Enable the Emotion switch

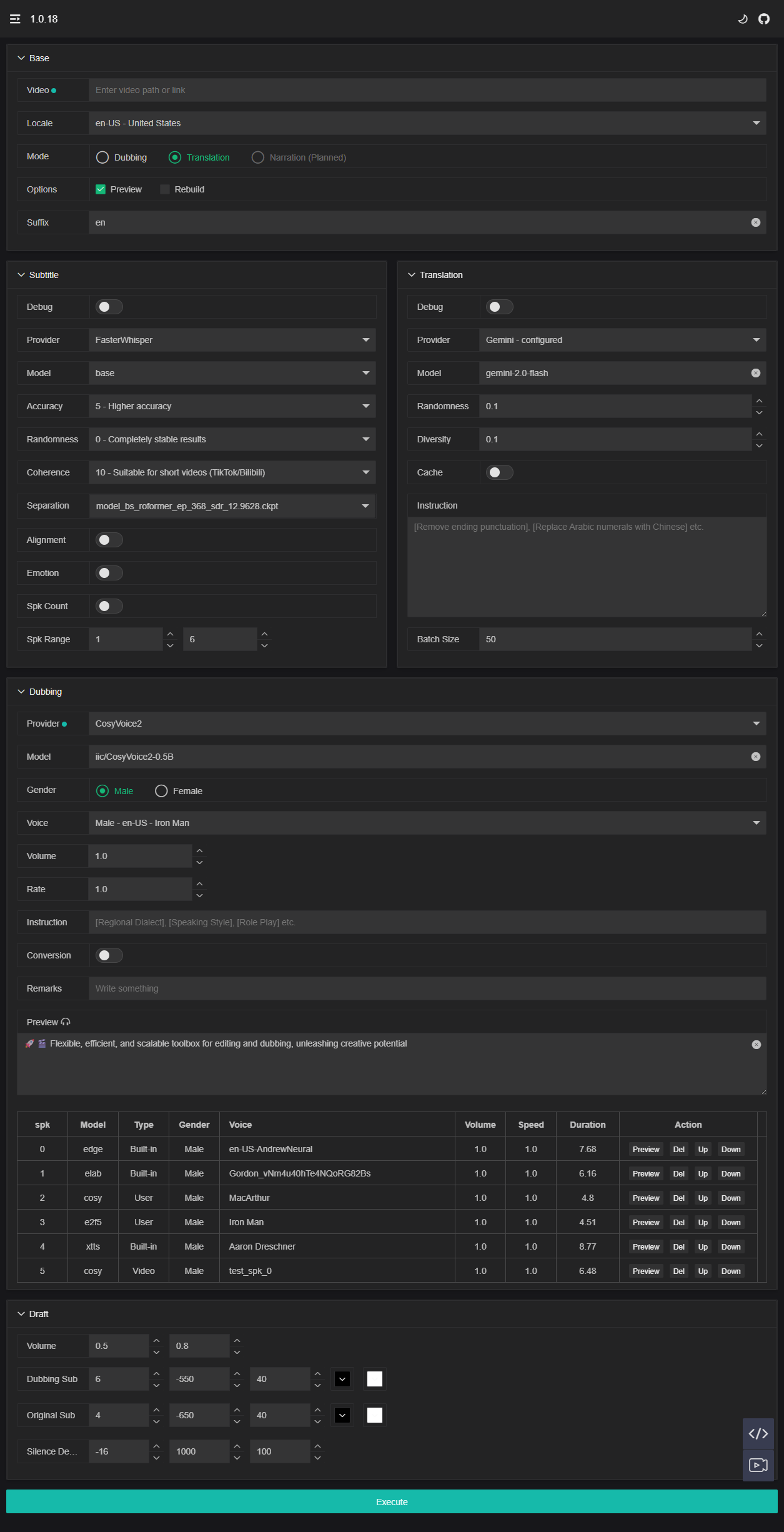(x=109, y=573)
